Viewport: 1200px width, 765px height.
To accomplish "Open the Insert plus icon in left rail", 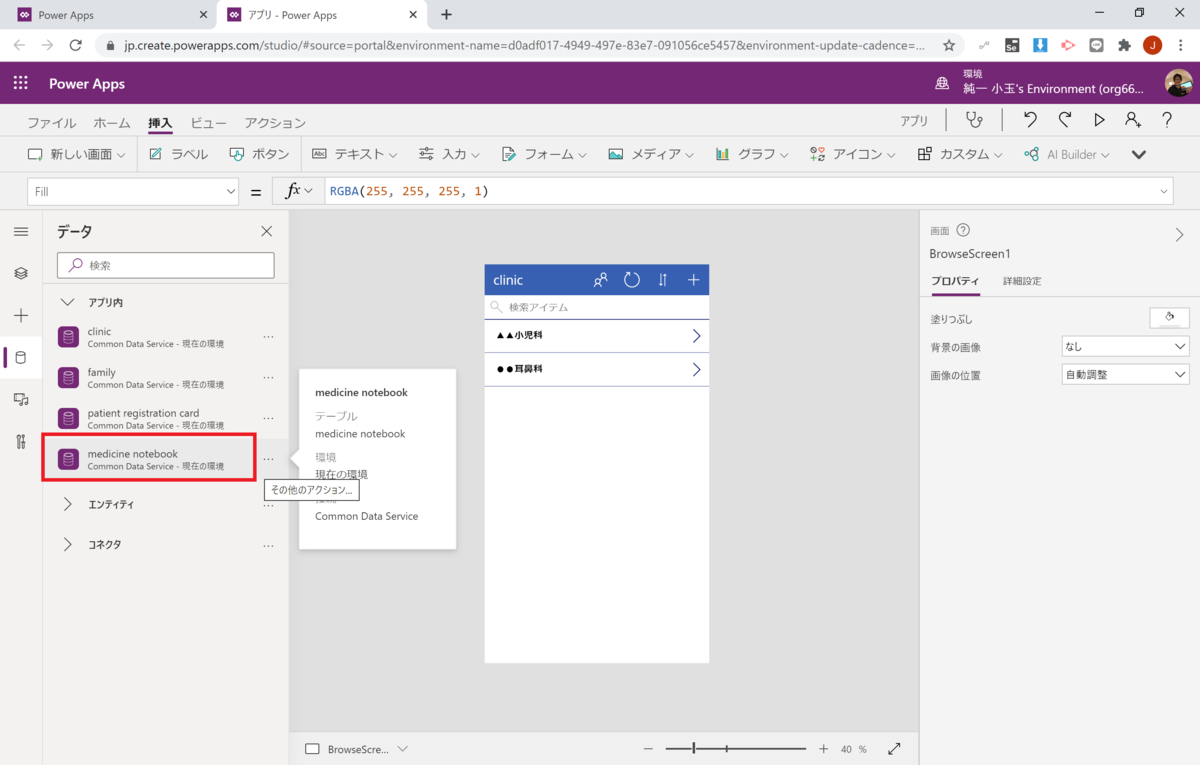I will [x=21, y=315].
